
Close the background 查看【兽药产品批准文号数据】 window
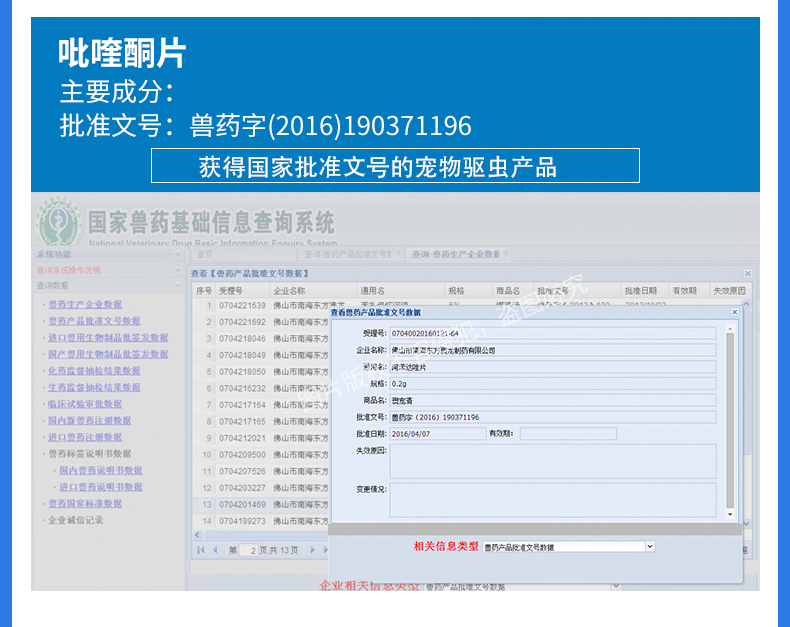[x=748, y=273]
